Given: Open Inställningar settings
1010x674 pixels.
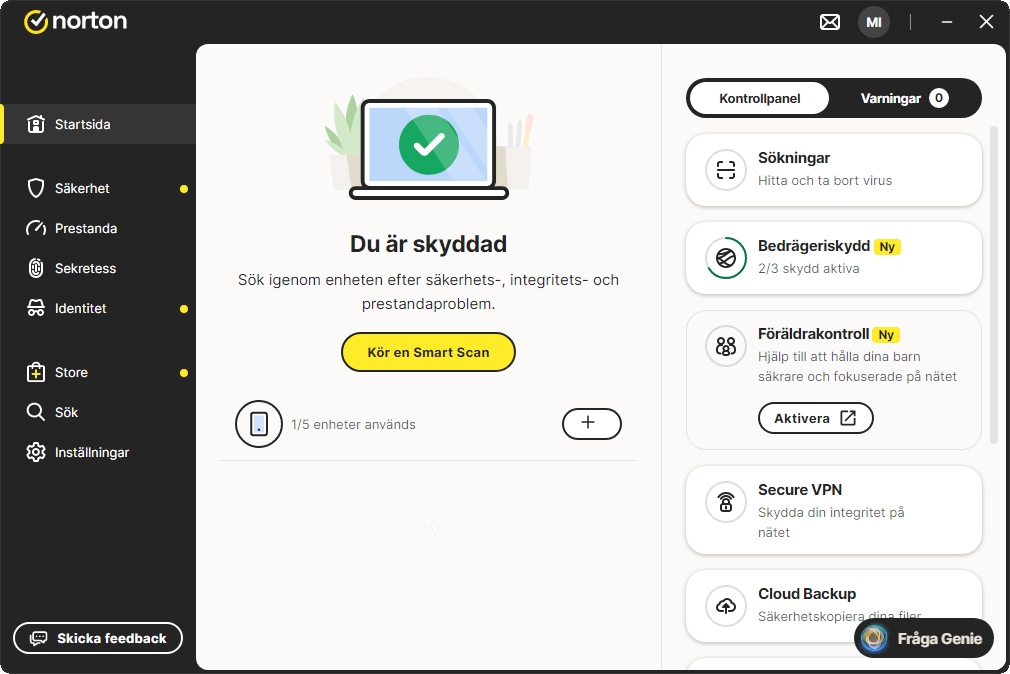Looking at the screenshot, I should point(91,452).
